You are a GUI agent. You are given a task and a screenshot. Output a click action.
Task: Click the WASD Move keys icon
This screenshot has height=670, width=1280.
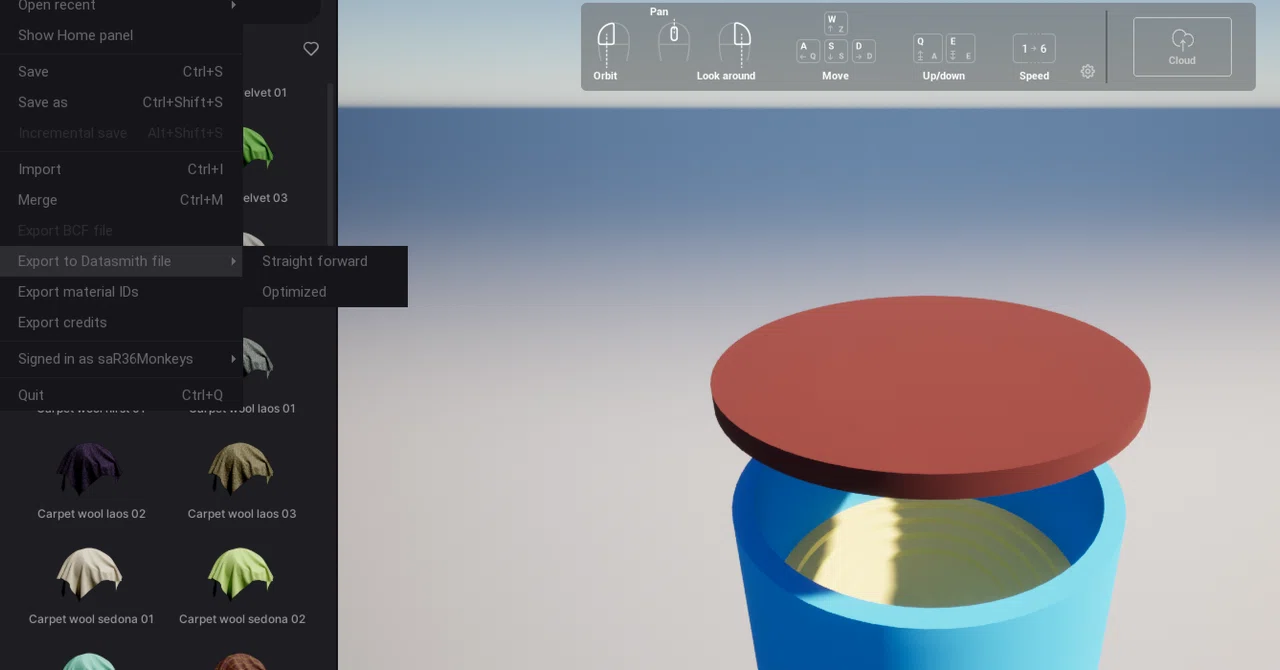click(836, 38)
